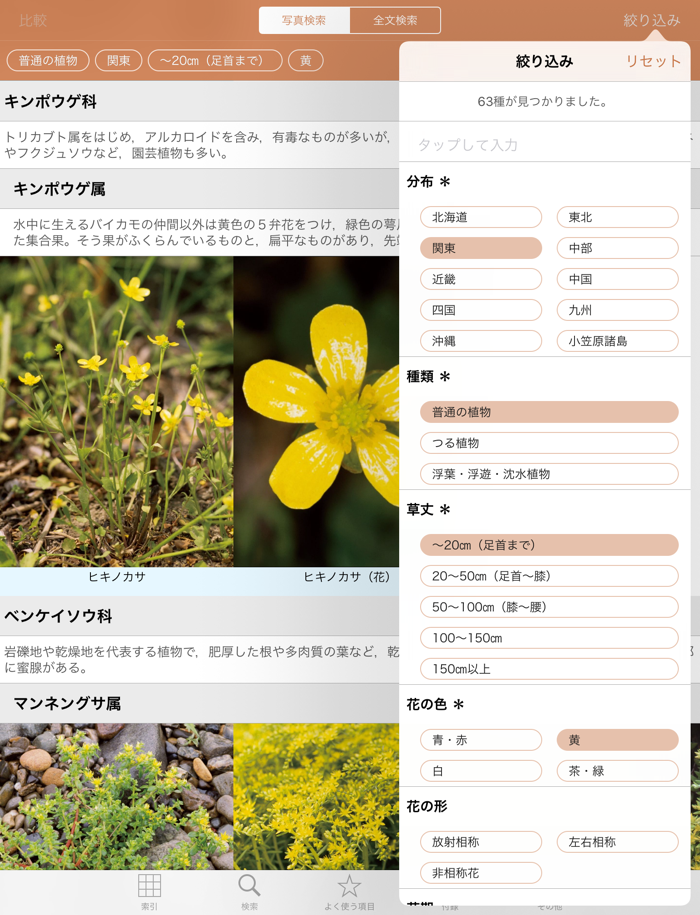Tap 黄 filter chip in top bar
The width and height of the screenshot is (700, 915).
point(306,61)
